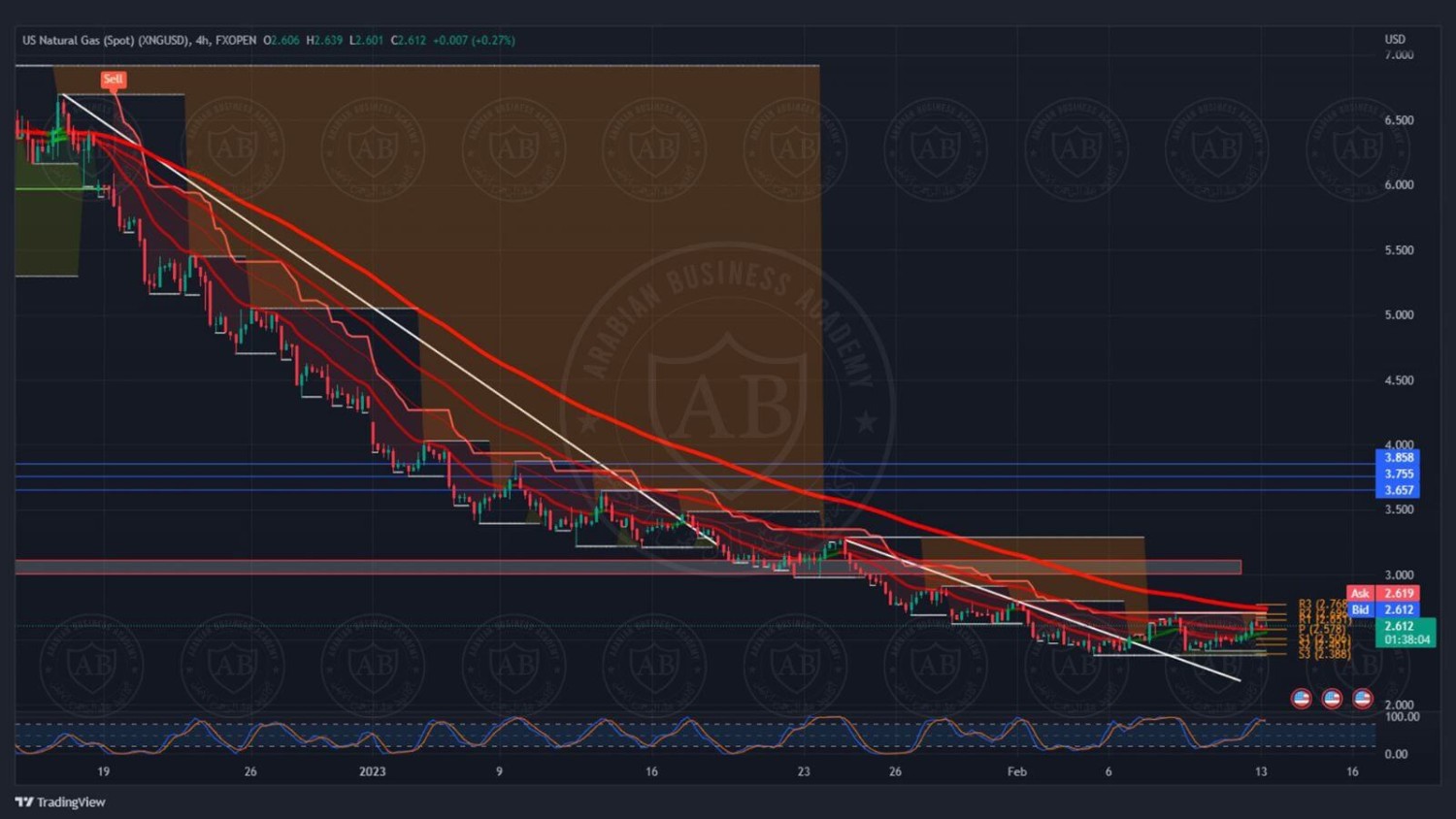Click the 13 date label on the time axis
Viewport: 1456px width, 819px height.
pos(1261,771)
